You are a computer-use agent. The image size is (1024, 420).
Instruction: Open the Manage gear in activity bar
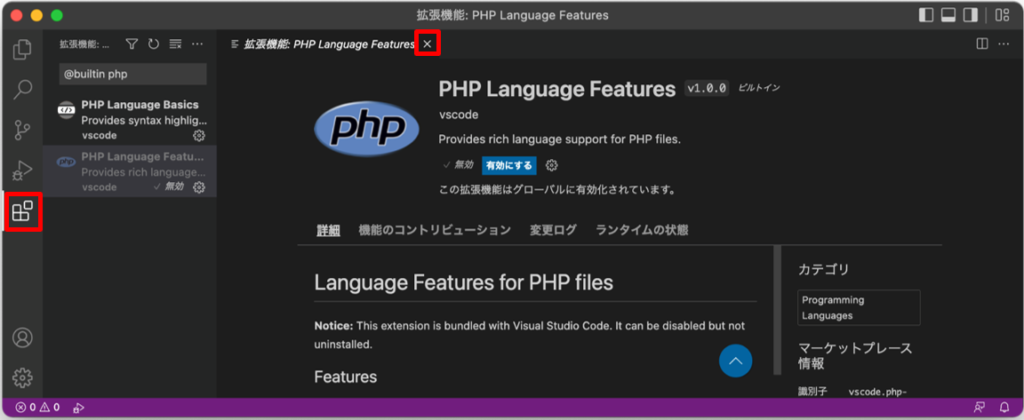(x=23, y=377)
